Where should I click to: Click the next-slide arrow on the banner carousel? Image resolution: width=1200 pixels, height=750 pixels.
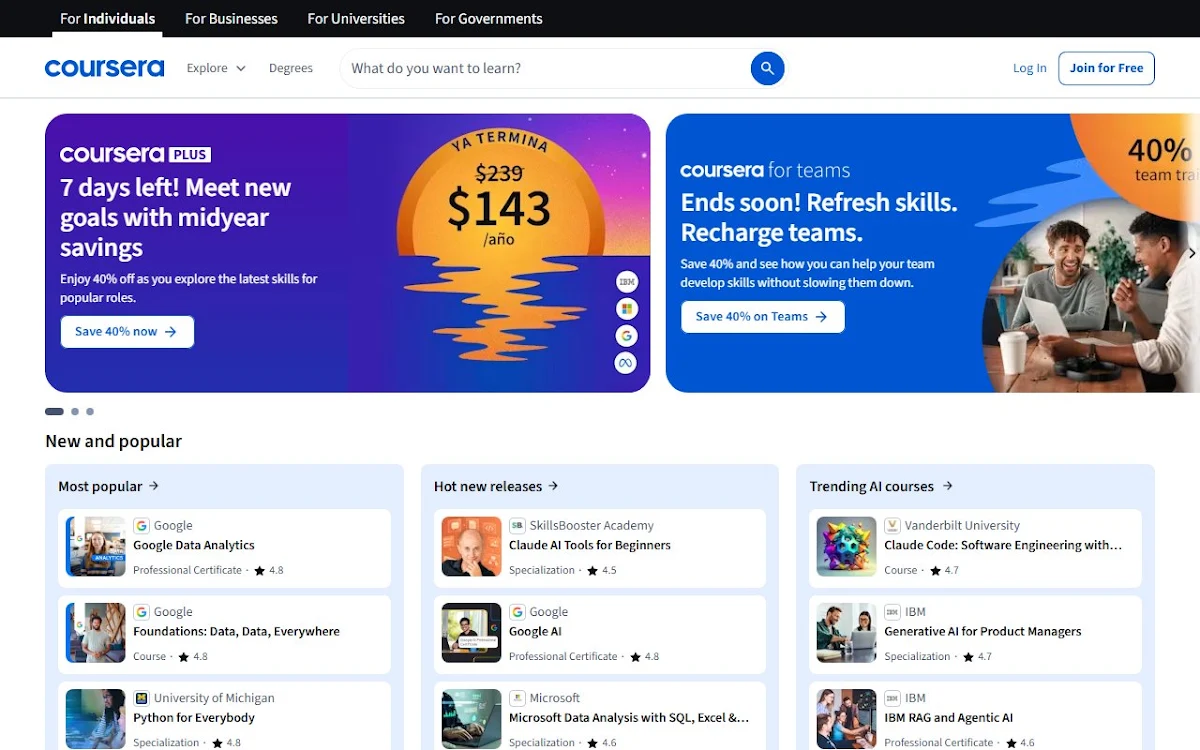pos(1191,253)
